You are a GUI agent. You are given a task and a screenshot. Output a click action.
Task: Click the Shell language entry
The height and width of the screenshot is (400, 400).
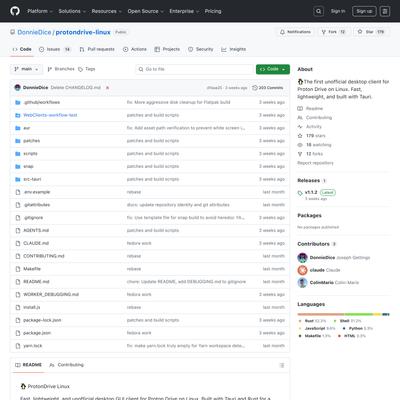348,321
